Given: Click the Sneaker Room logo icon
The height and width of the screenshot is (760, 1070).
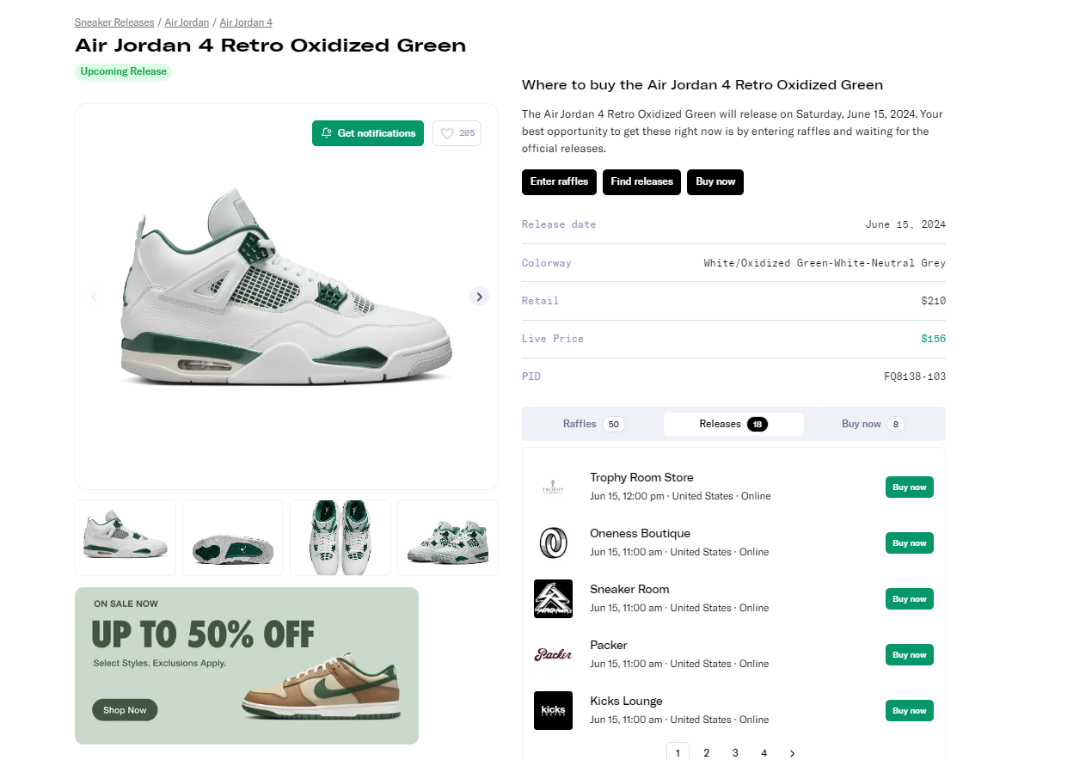Looking at the screenshot, I should 553,599.
